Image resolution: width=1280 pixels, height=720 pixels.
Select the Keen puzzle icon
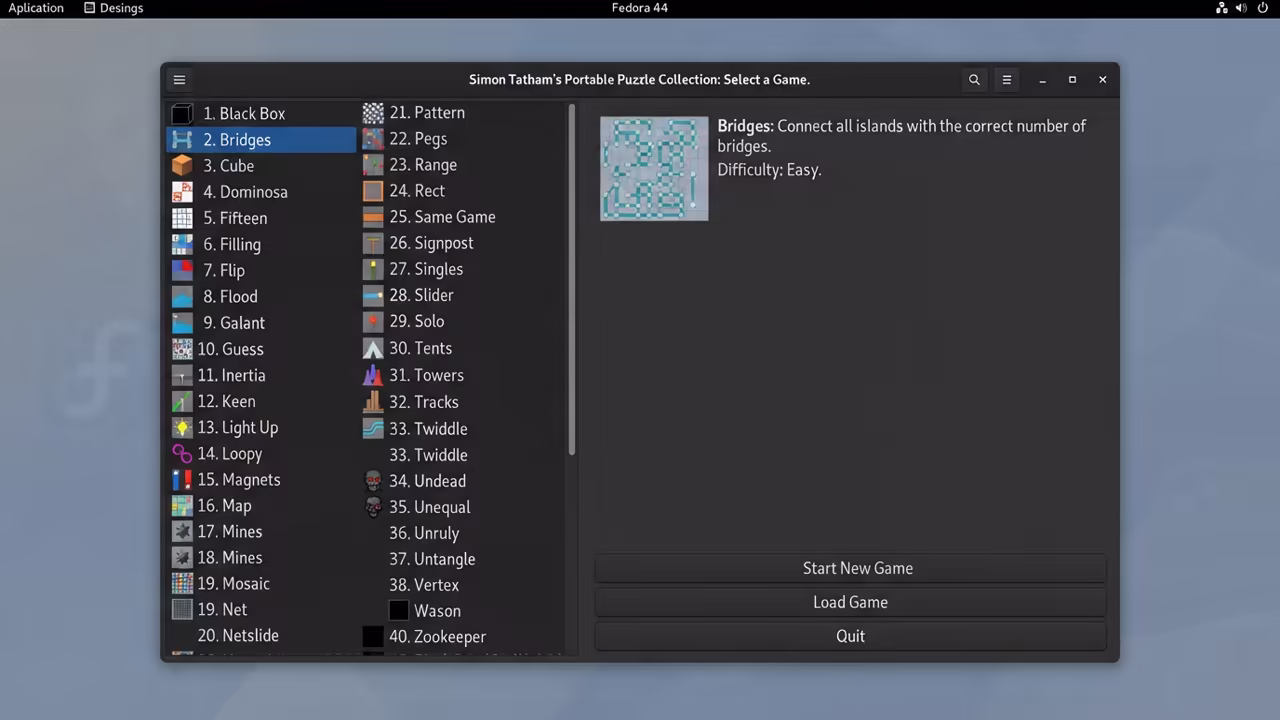(182, 401)
